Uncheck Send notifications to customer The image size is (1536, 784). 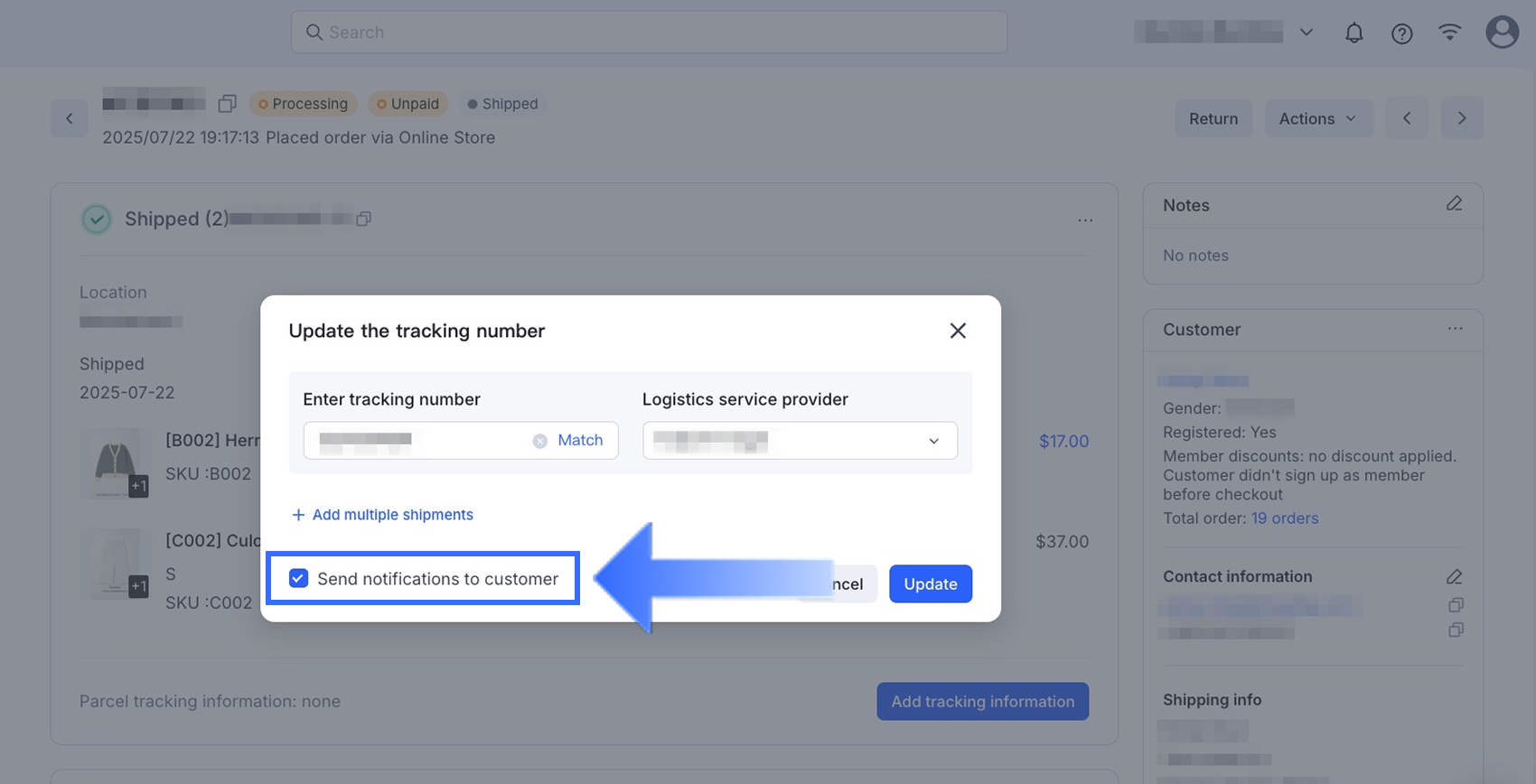[x=298, y=578]
